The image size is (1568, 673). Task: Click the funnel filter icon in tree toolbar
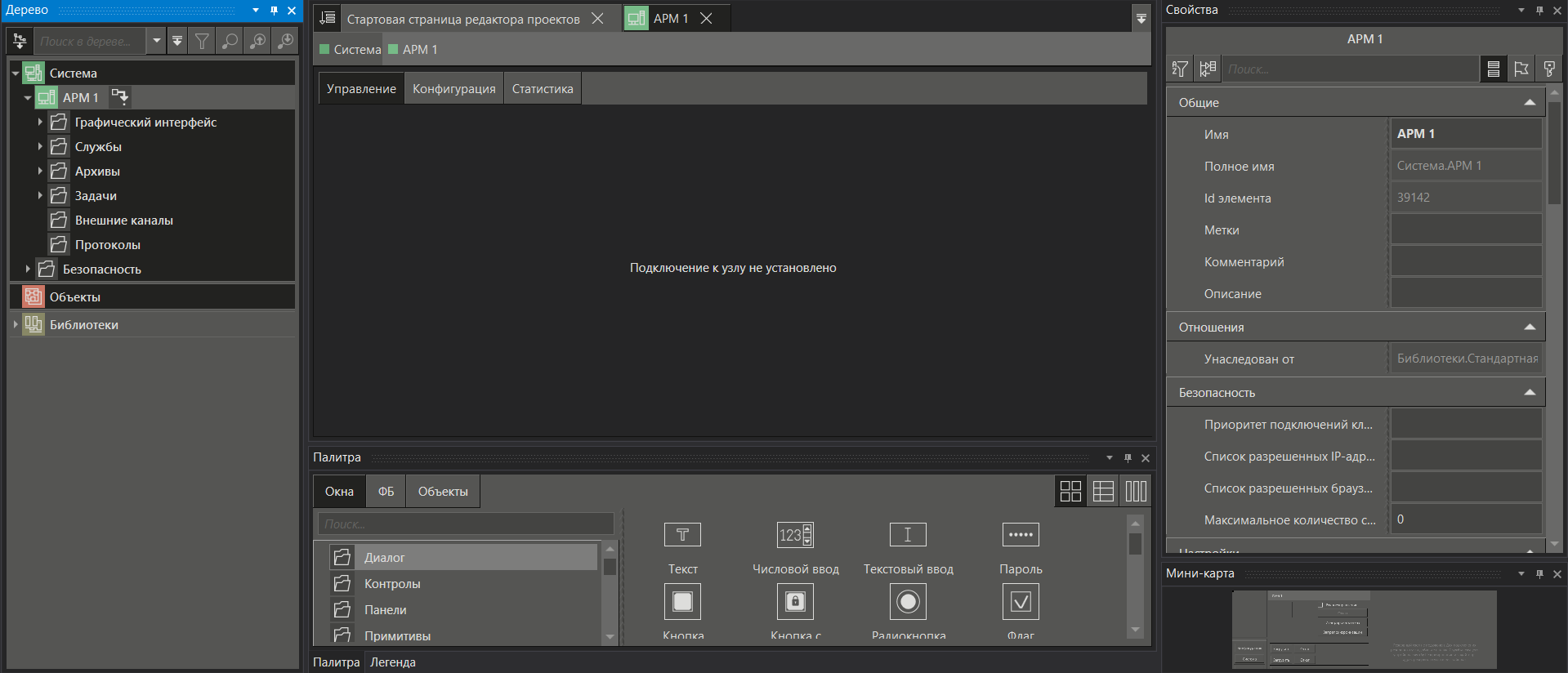coord(202,41)
